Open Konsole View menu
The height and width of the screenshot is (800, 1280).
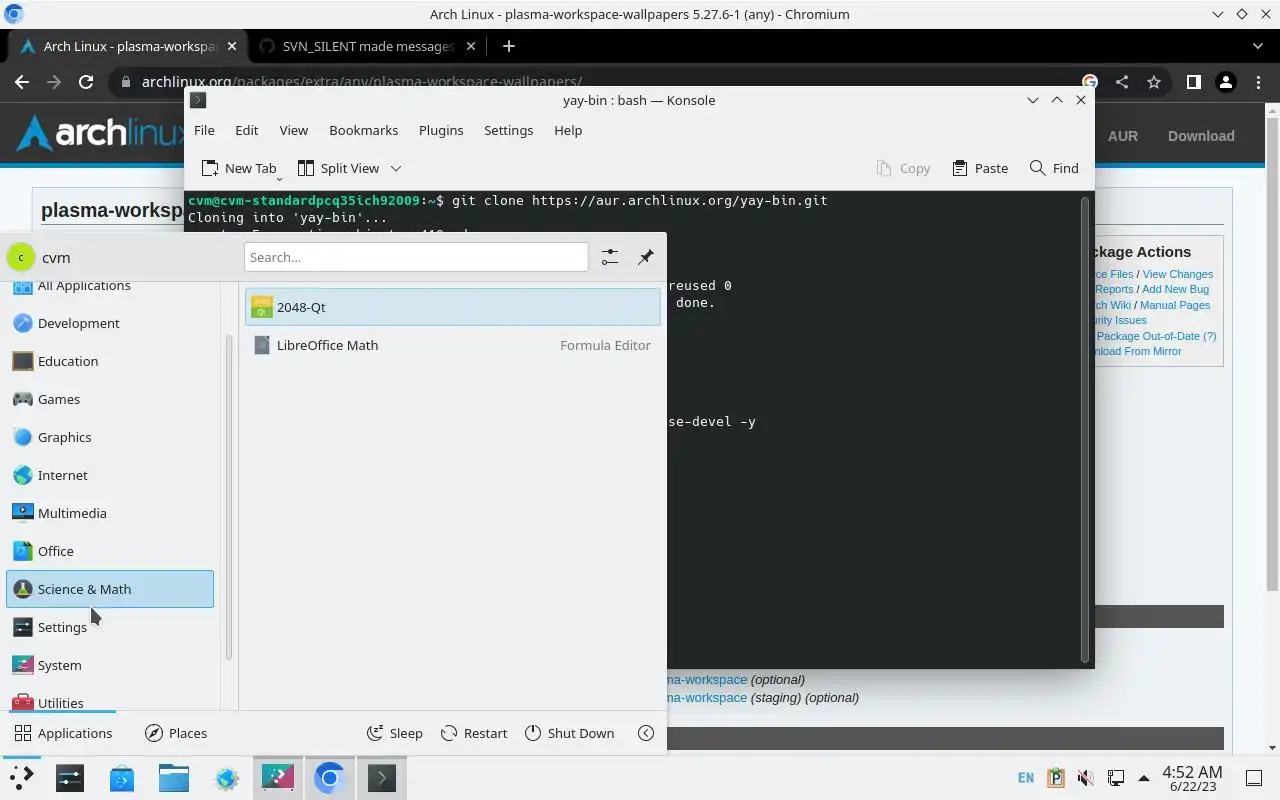pos(293,130)
